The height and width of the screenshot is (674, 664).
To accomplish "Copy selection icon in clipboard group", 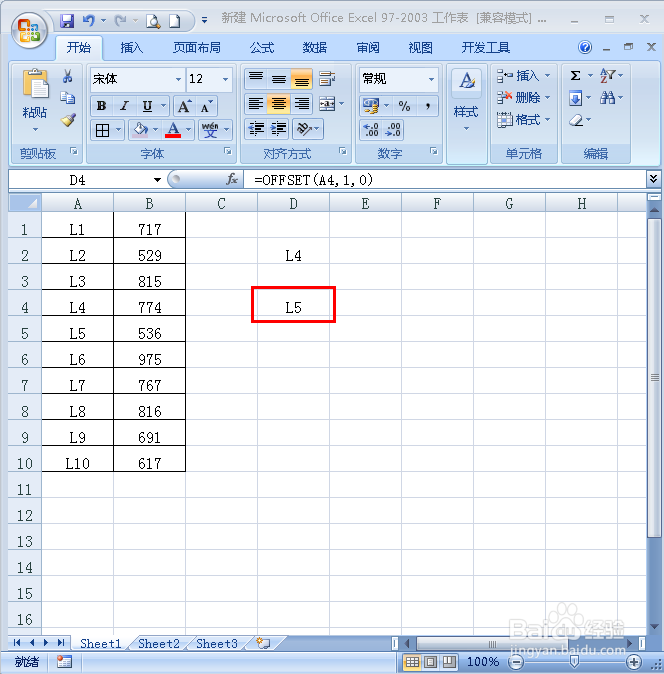I will pos(67,98).
